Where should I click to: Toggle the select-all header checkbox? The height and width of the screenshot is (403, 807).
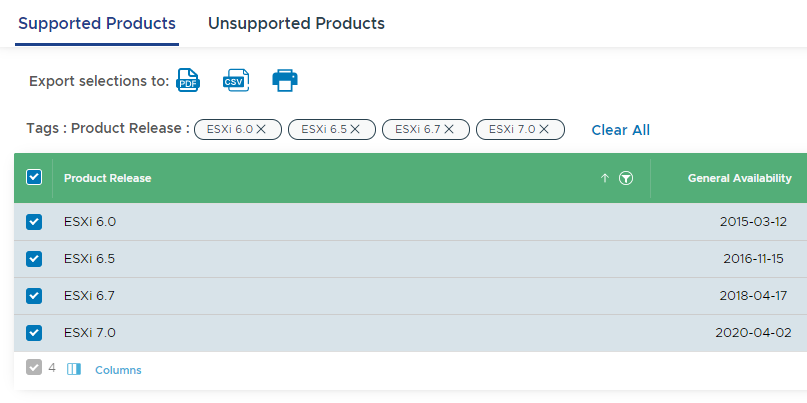34,178
